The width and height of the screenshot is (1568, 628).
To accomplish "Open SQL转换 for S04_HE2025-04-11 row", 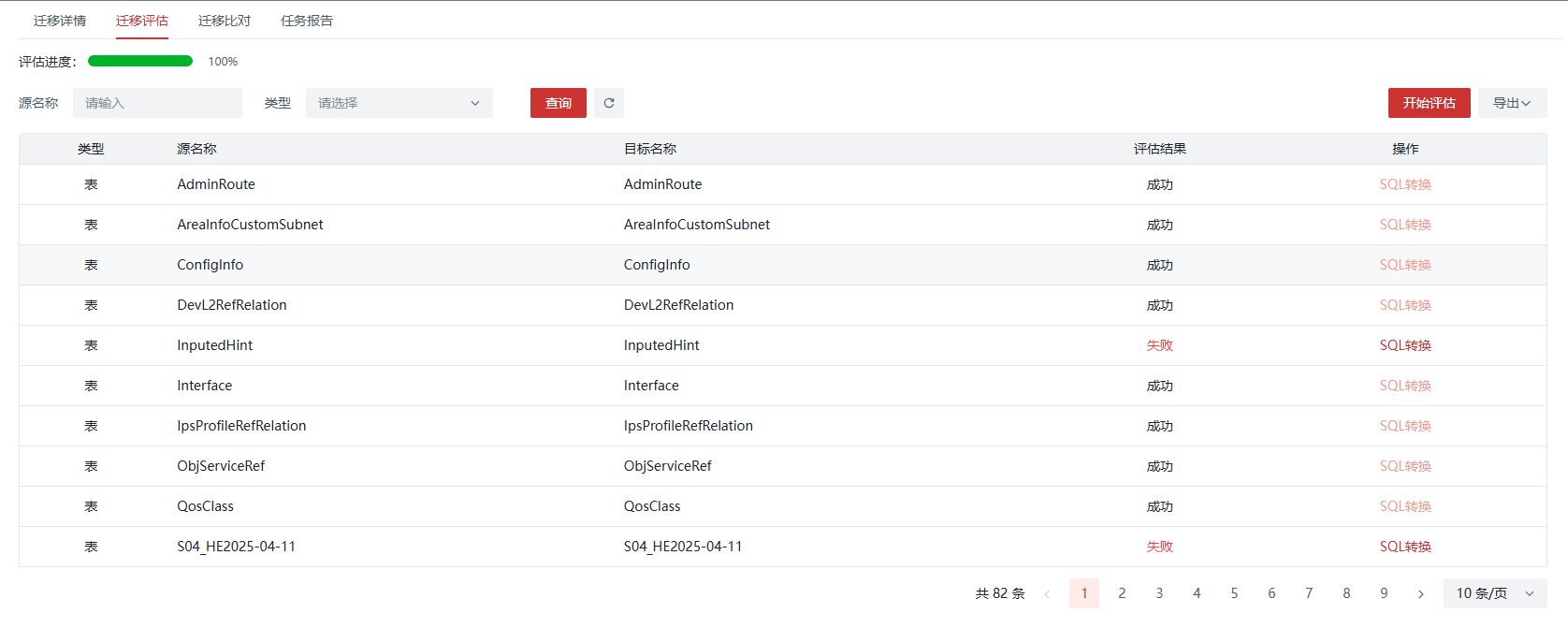I will coord(1404,547).
